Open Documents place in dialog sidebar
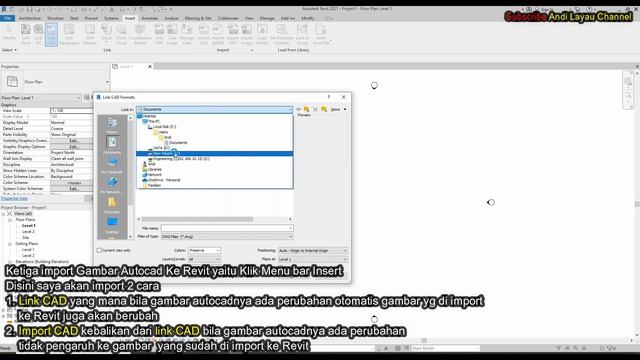Viewport: 640px width, 360px height. pos(112,145)
